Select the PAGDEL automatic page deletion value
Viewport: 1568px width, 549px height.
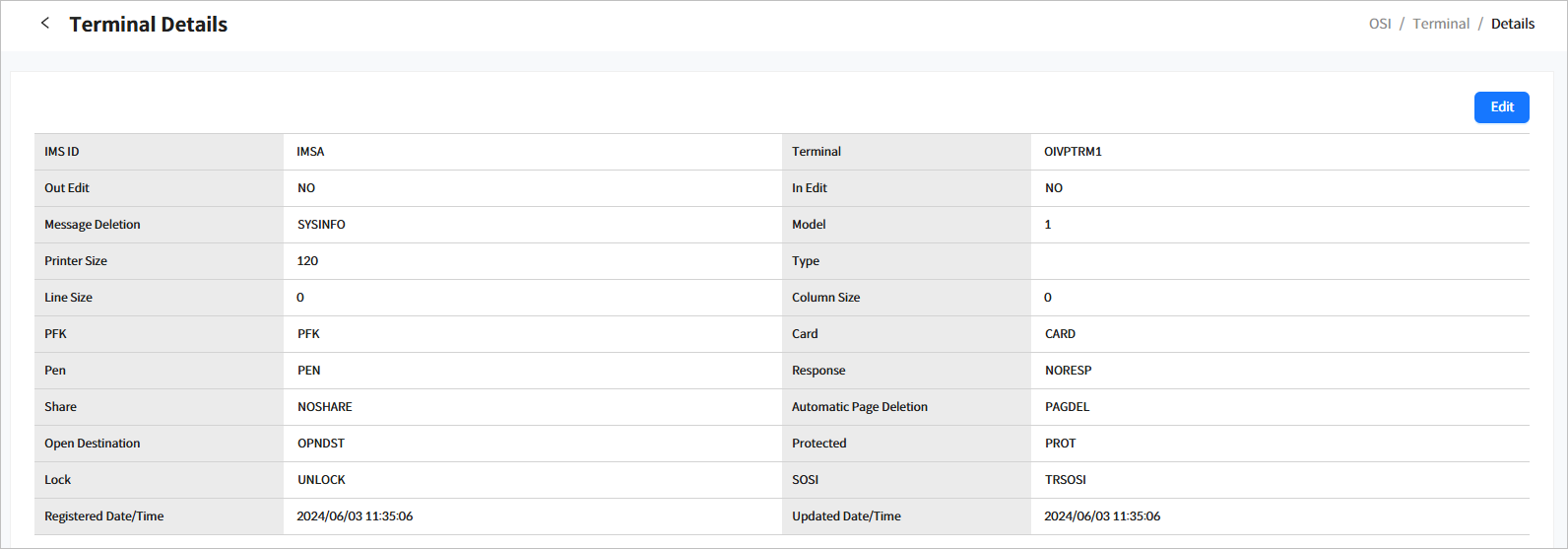click(1067, 407)
